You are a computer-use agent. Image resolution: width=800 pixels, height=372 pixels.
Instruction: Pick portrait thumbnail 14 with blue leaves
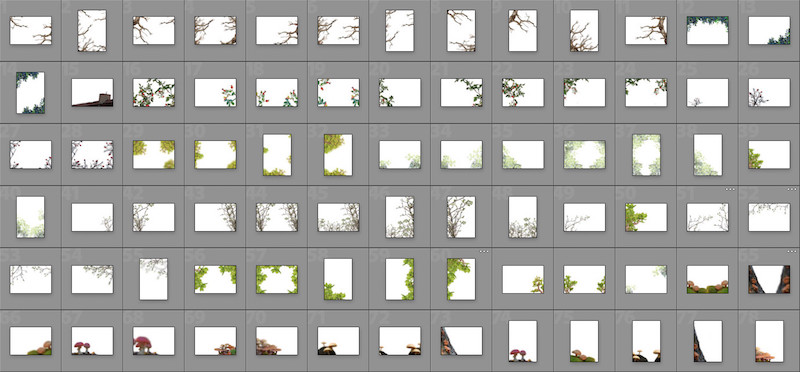[x=31, y=92]
